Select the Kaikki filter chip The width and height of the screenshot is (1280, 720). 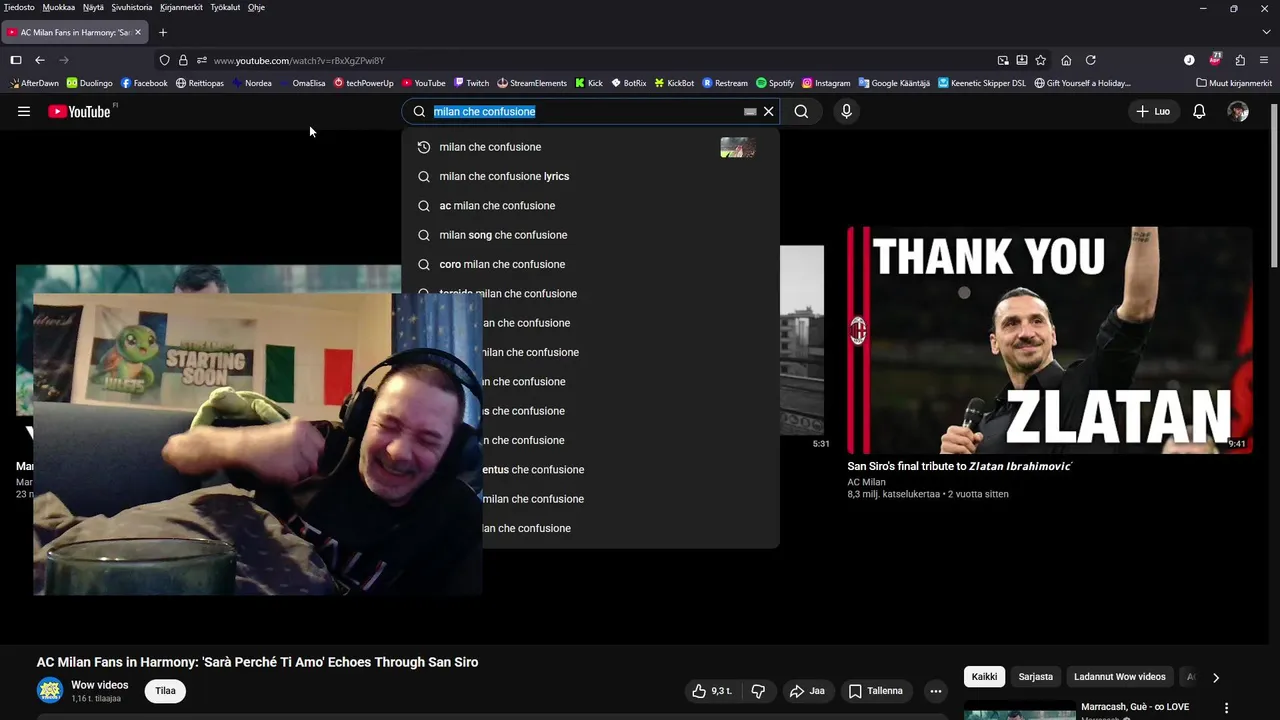tap(984, 677)
